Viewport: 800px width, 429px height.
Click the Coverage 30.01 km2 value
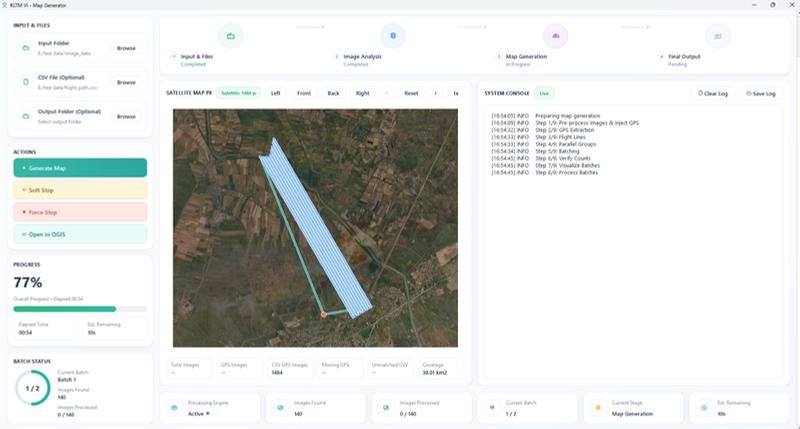435,373
